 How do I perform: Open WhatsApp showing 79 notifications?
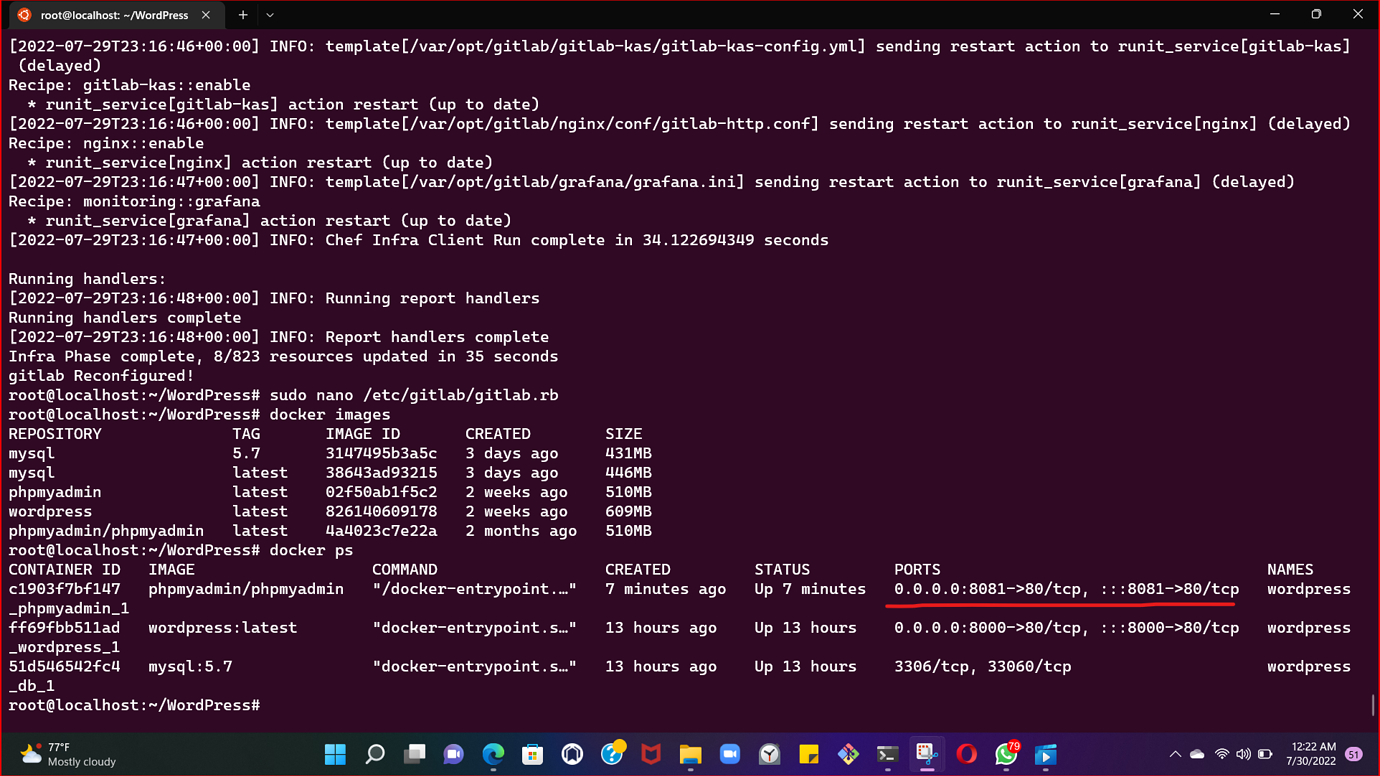click(x=1004, y=756)
